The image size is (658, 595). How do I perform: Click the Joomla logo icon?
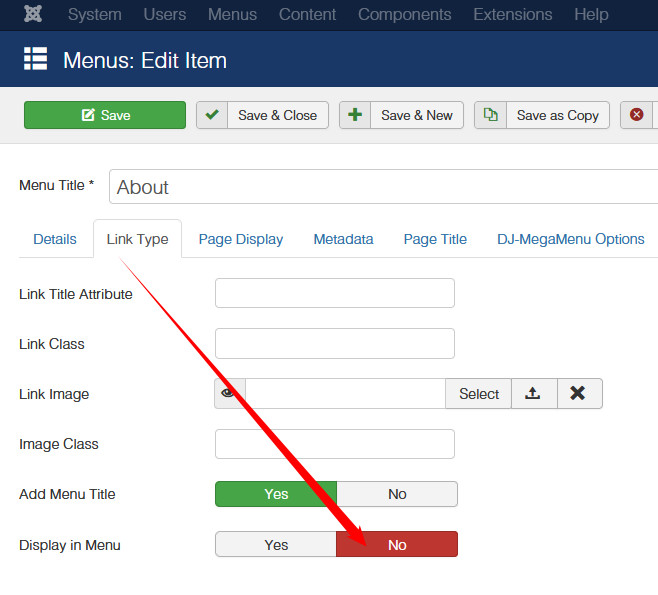click(33, 14)
